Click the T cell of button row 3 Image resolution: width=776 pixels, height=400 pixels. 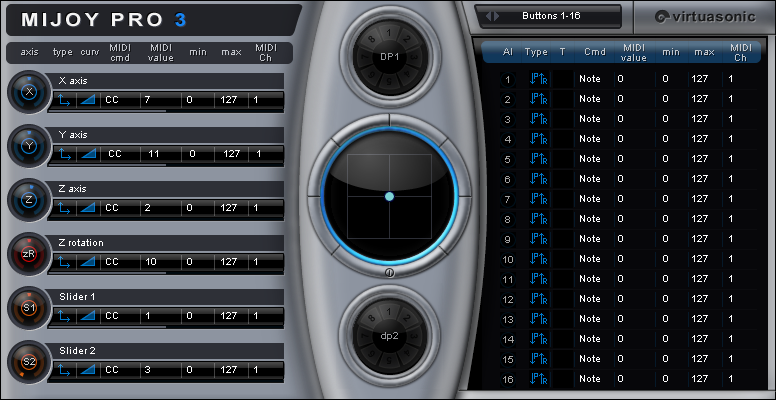coord(563,119)
